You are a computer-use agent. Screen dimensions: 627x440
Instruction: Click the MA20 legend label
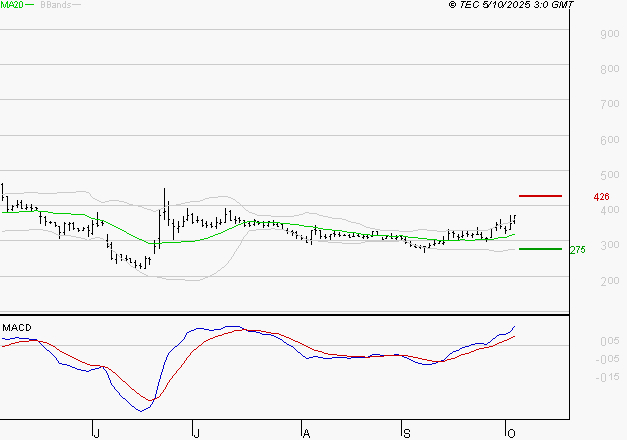pos(11,5)
